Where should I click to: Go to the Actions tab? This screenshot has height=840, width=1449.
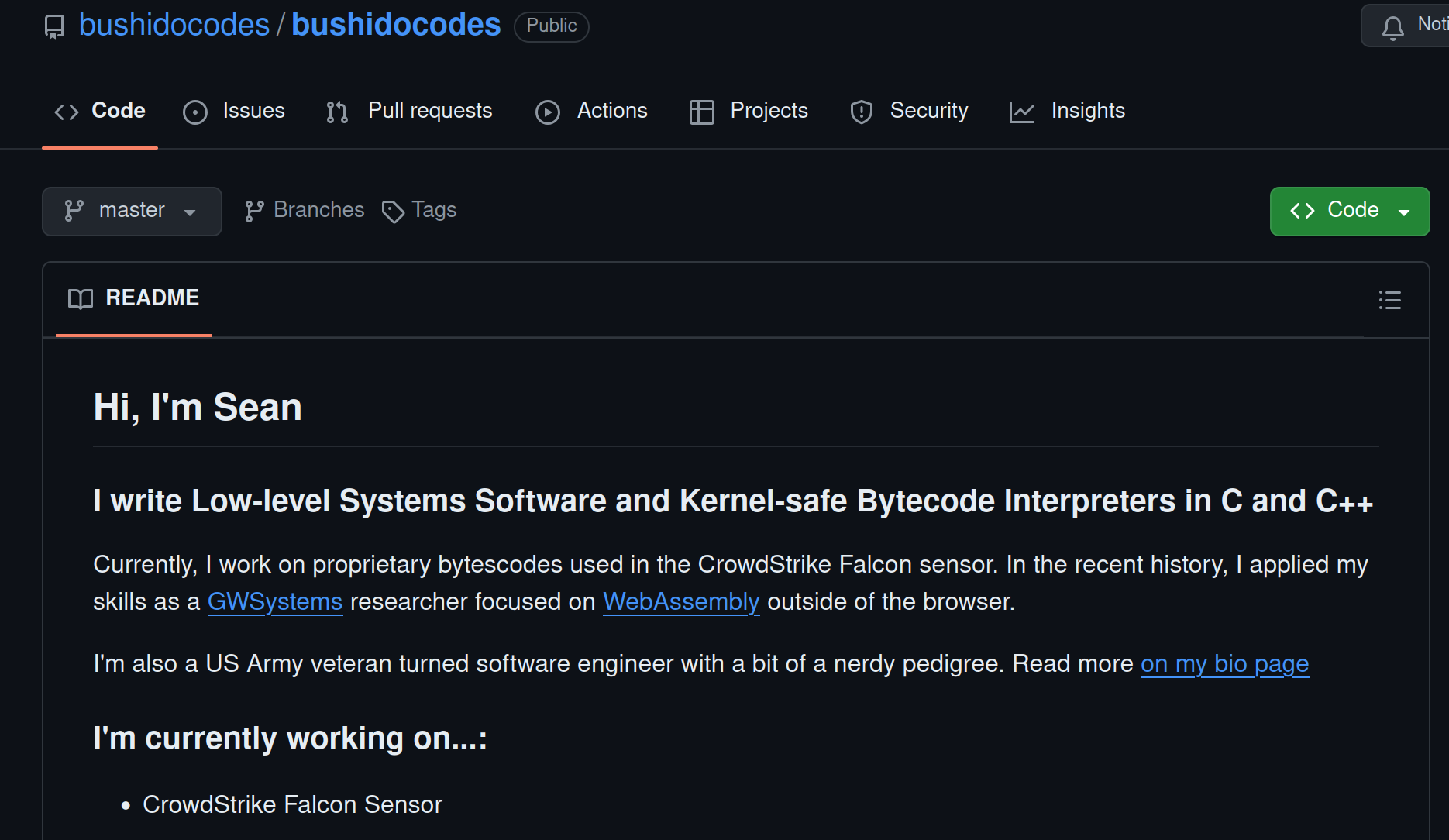click(x=591, y=111)
